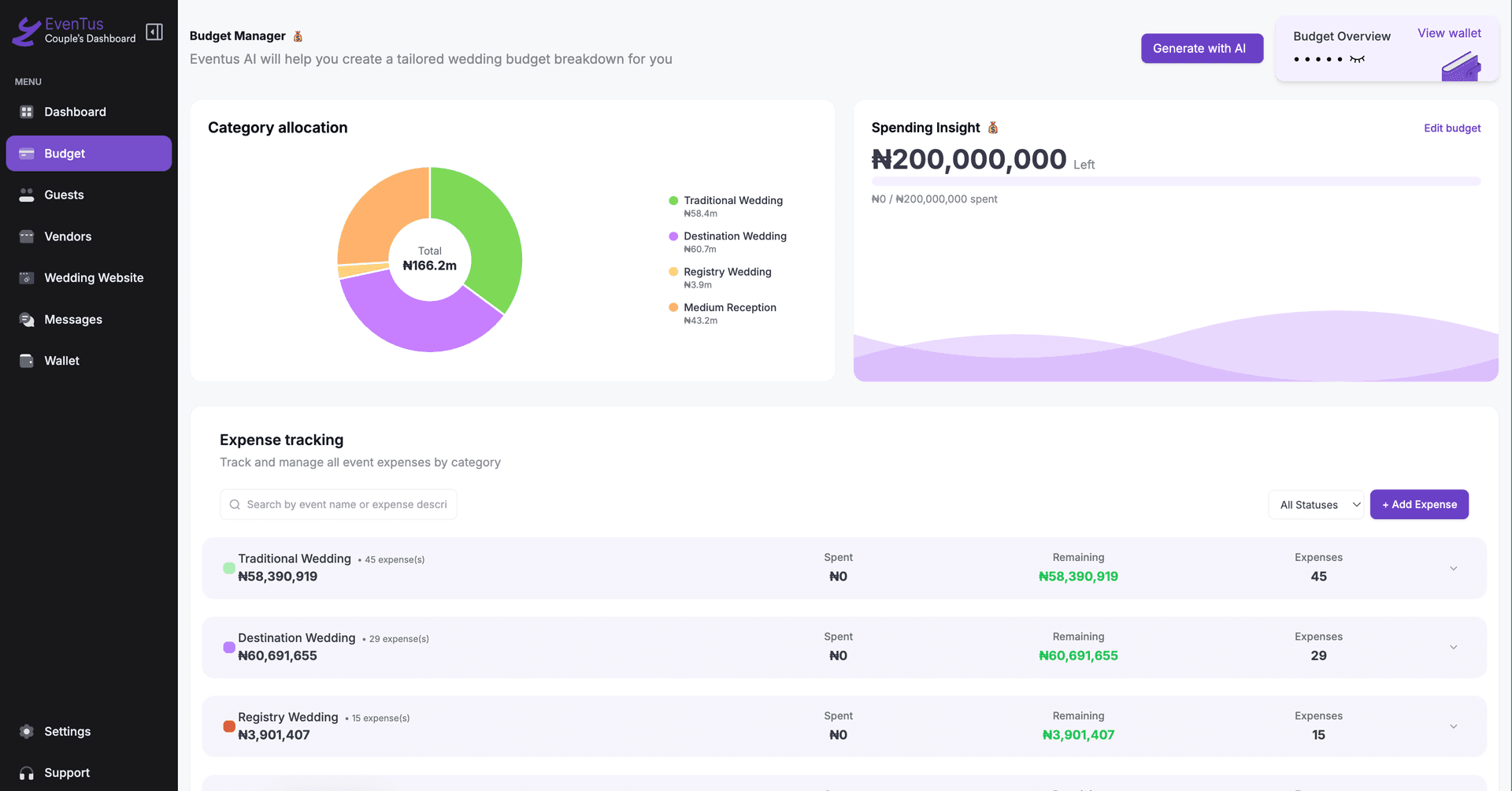1512x791 pixels.
Task: Open the Vendors panel from the sidebar icon
Action: tap(28, 236)
